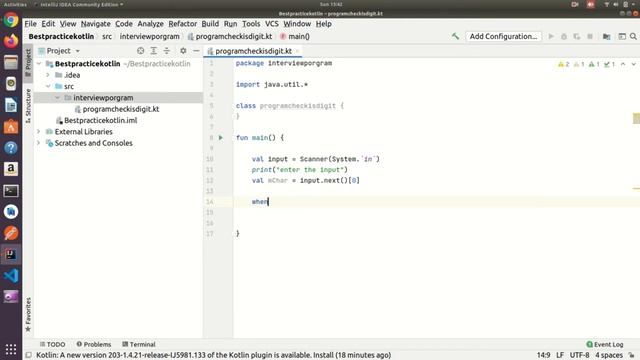Click Collapse All icon in Project panel
This screenshot has width=640, height=360.
click(167, 51)
